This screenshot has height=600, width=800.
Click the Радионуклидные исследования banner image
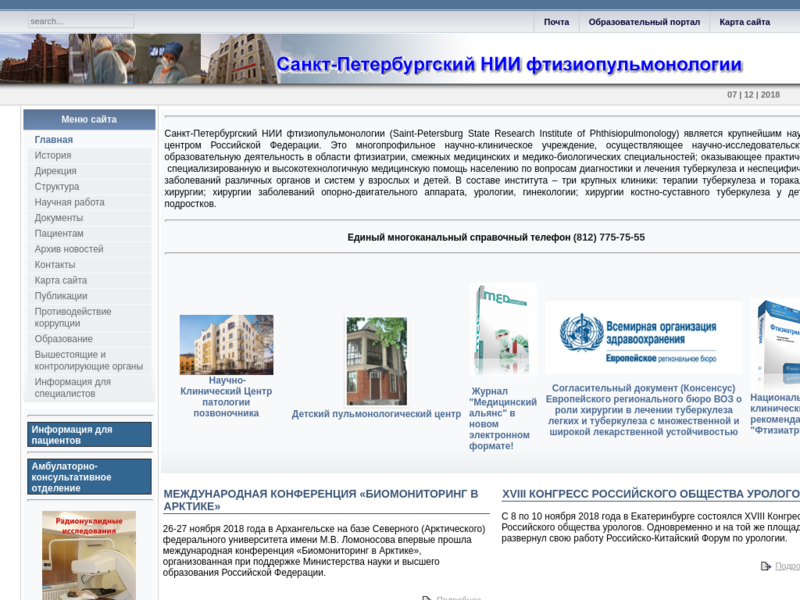[89, 555]
